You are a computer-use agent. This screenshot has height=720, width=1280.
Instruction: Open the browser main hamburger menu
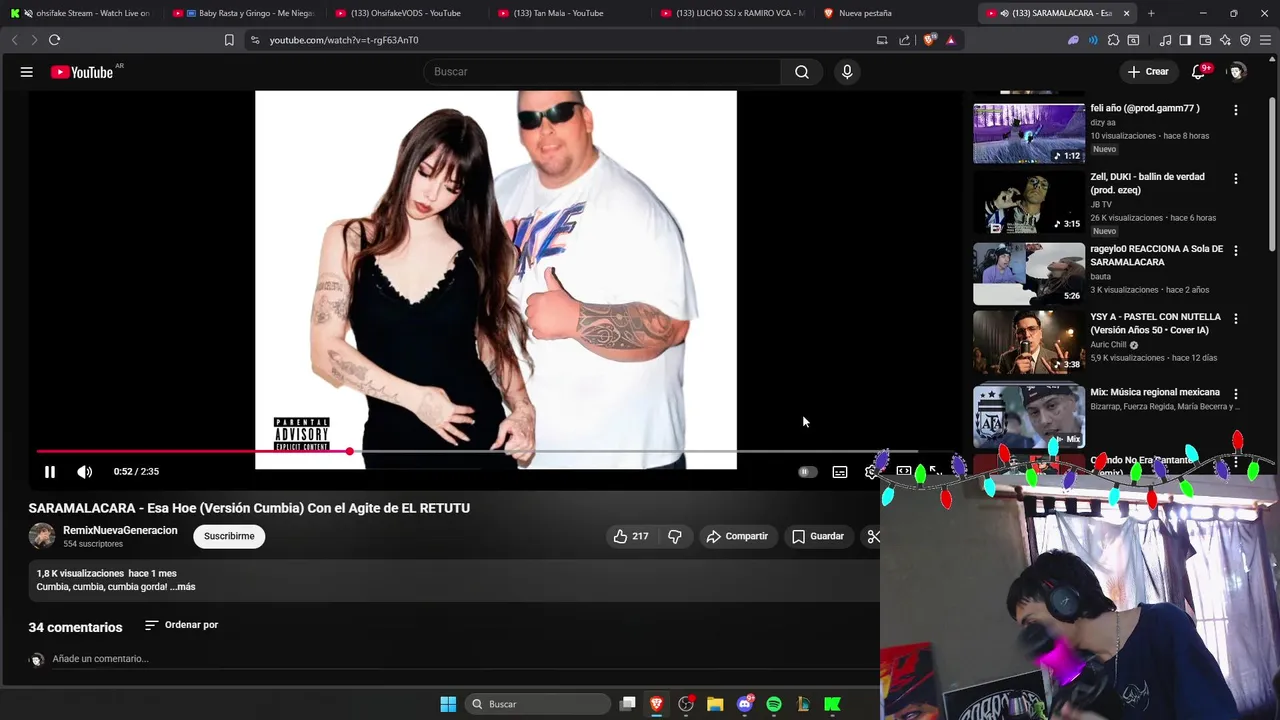[1265, 40]
